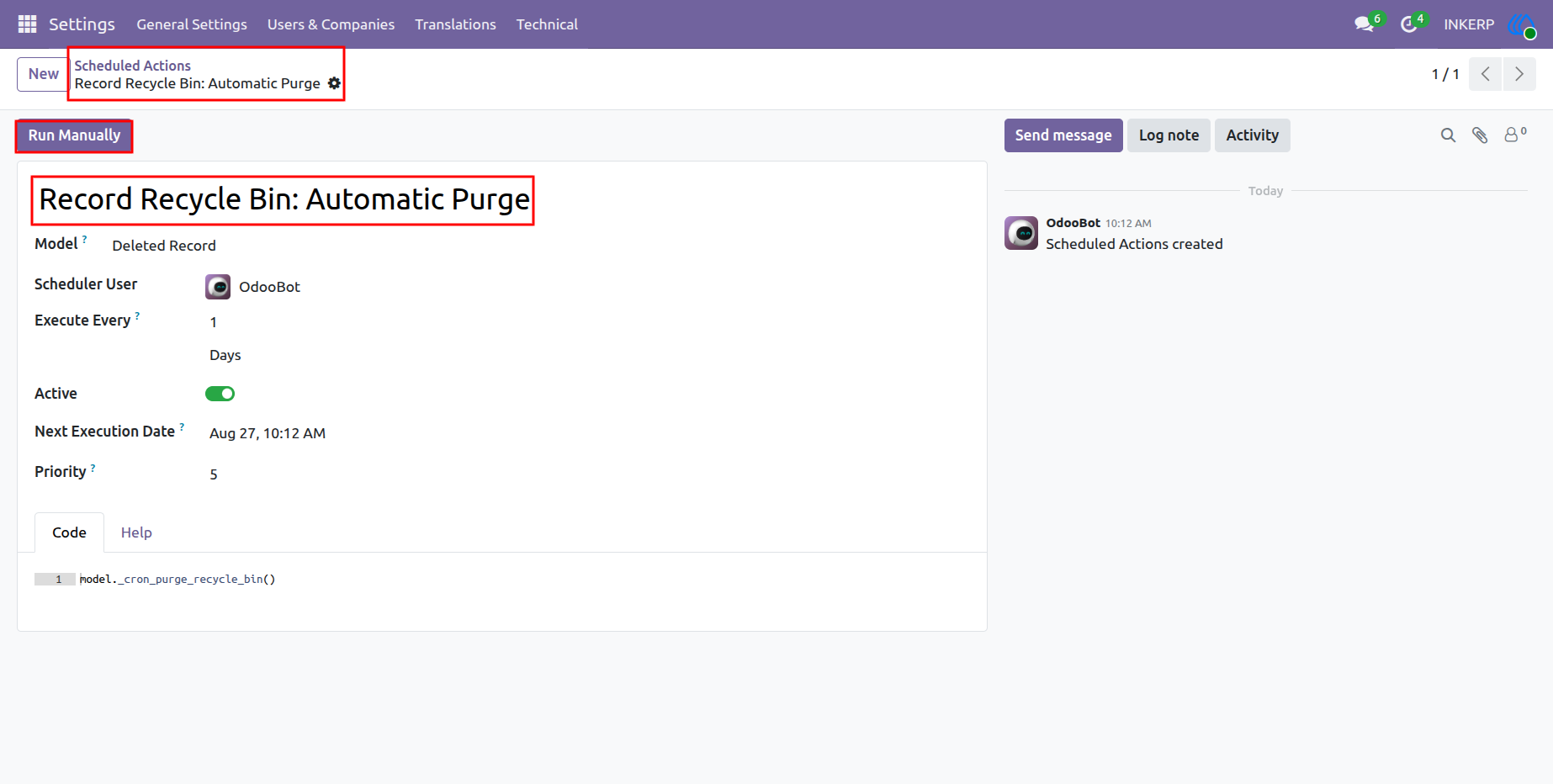Click the Model field help question mark
The image size is (1553, 784).
pos(85,239)
